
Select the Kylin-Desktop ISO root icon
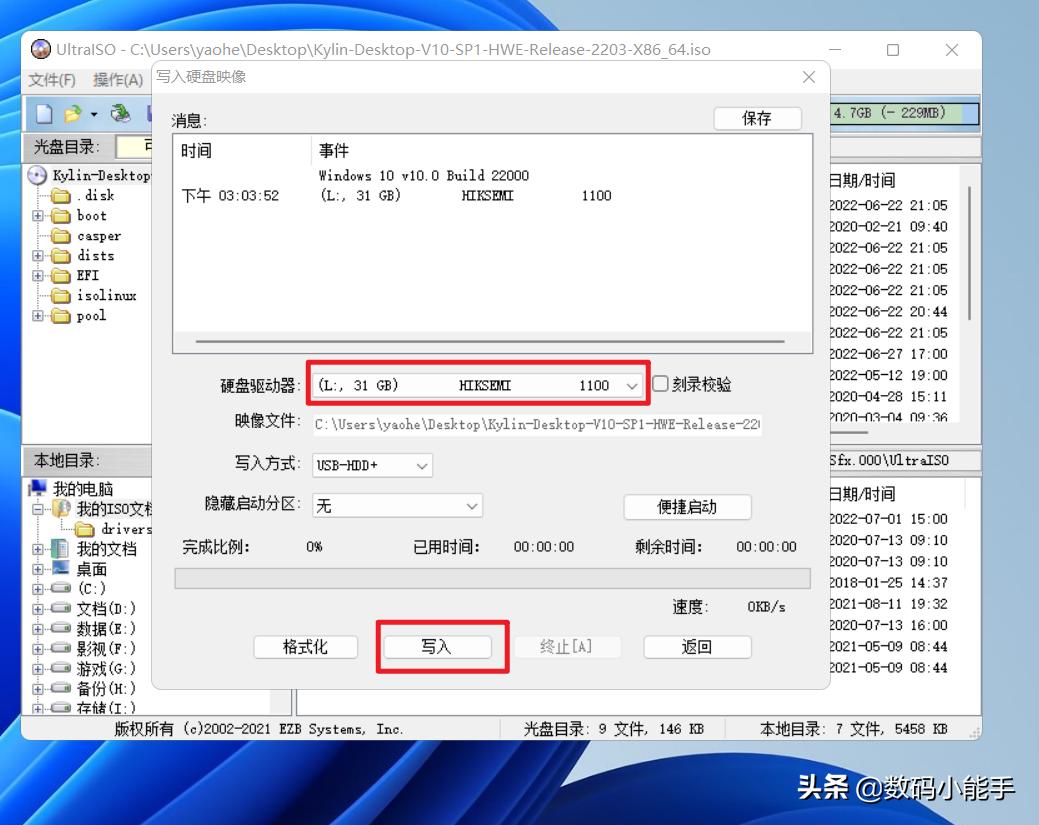(36, 175)
